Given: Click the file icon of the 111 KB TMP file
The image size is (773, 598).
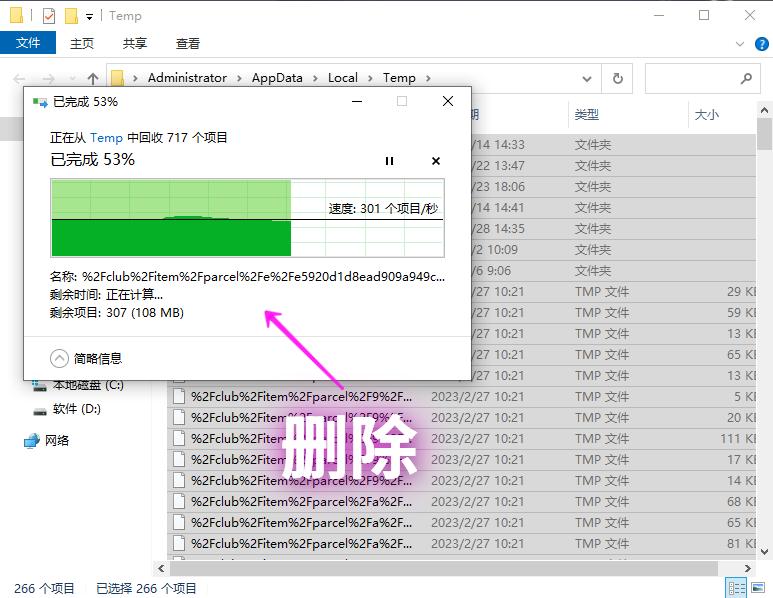Looking at the screenshot, I should coord(179,438).
